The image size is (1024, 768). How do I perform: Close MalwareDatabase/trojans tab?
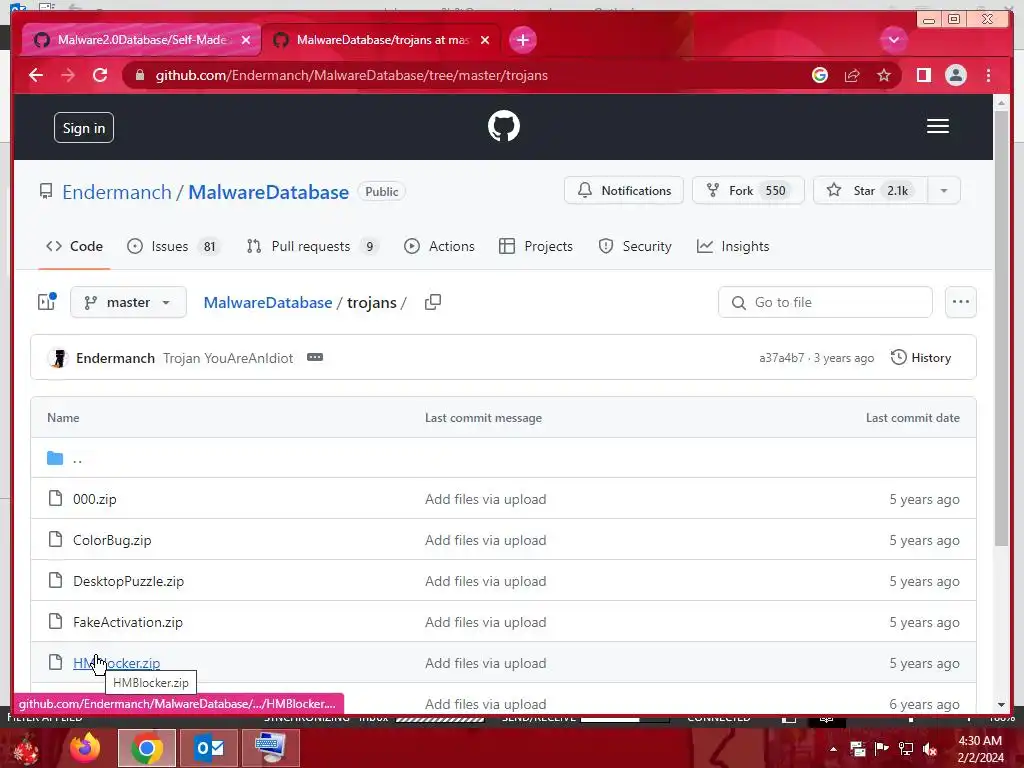tap(485, 40)
